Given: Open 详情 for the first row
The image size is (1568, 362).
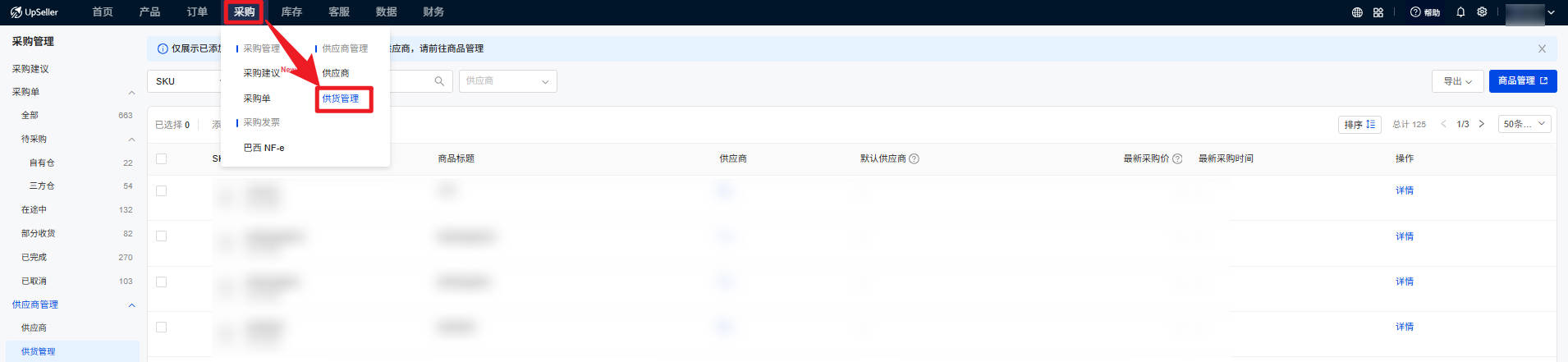Looking at the screenshot, I should (x=1405, y=190).
